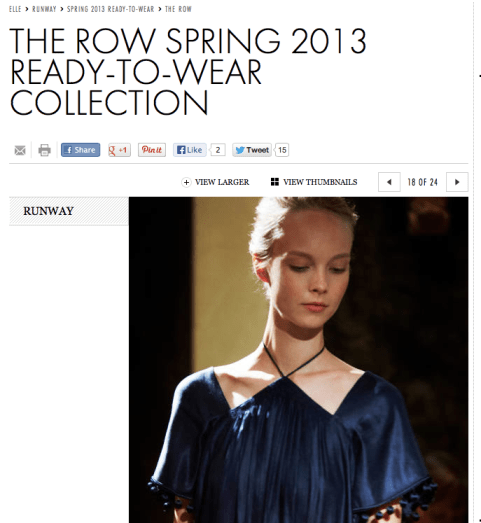Click the VIEW LARGER text link
Image resolution: width=481 pixels, height=523 pixels.
[222, 182]
